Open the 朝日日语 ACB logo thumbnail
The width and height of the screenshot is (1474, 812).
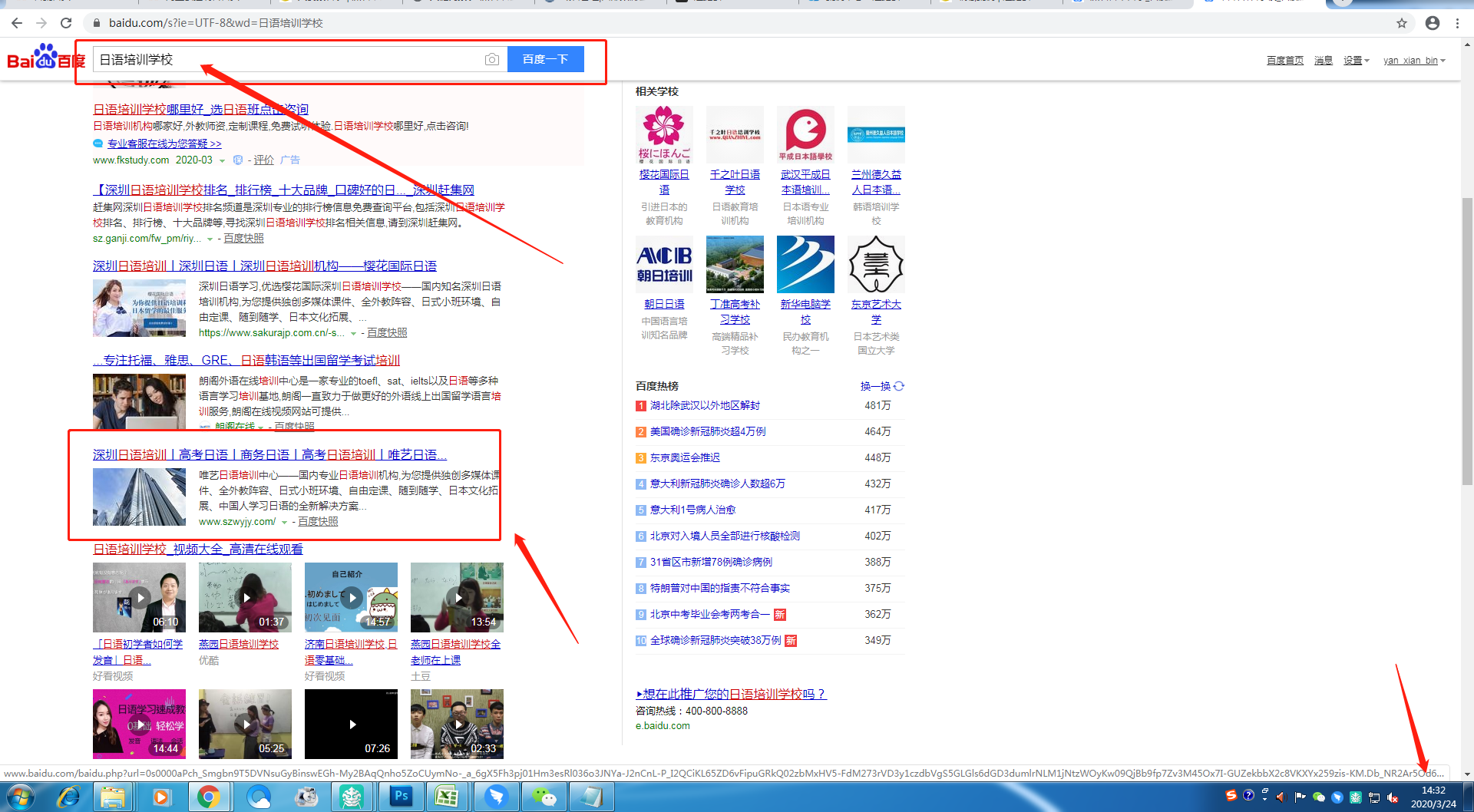coord(664,264)
